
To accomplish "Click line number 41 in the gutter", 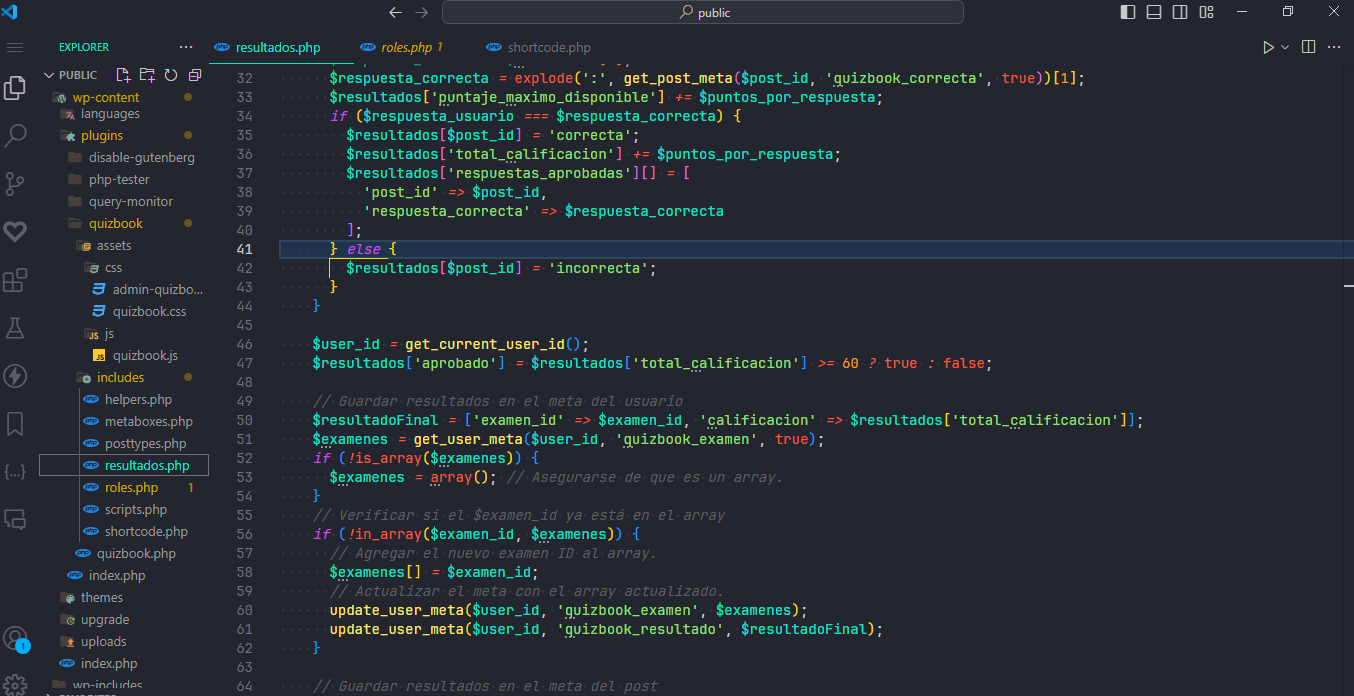I will click(245, 249).
